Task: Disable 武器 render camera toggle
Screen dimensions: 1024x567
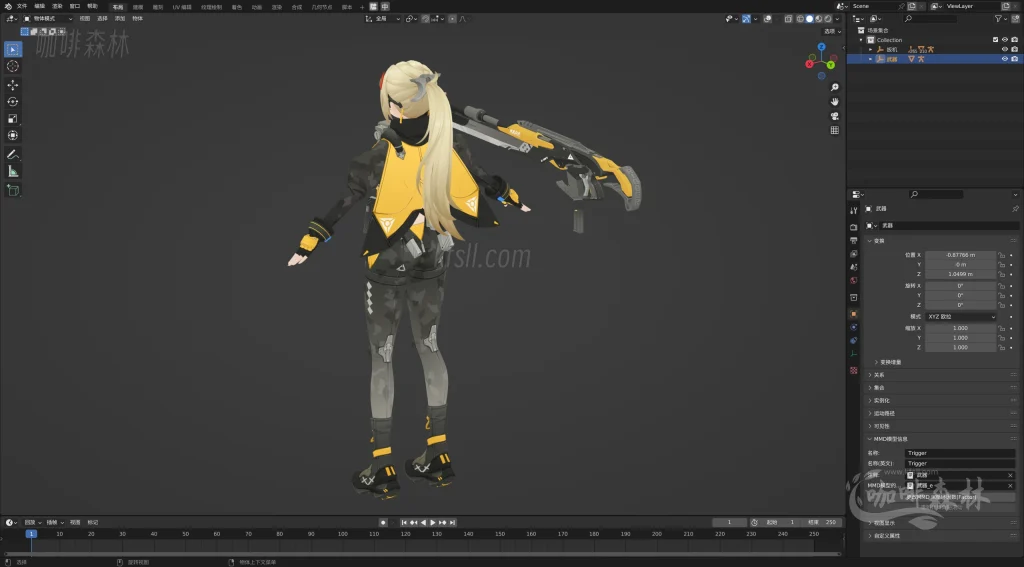Action: [1015, 59]
